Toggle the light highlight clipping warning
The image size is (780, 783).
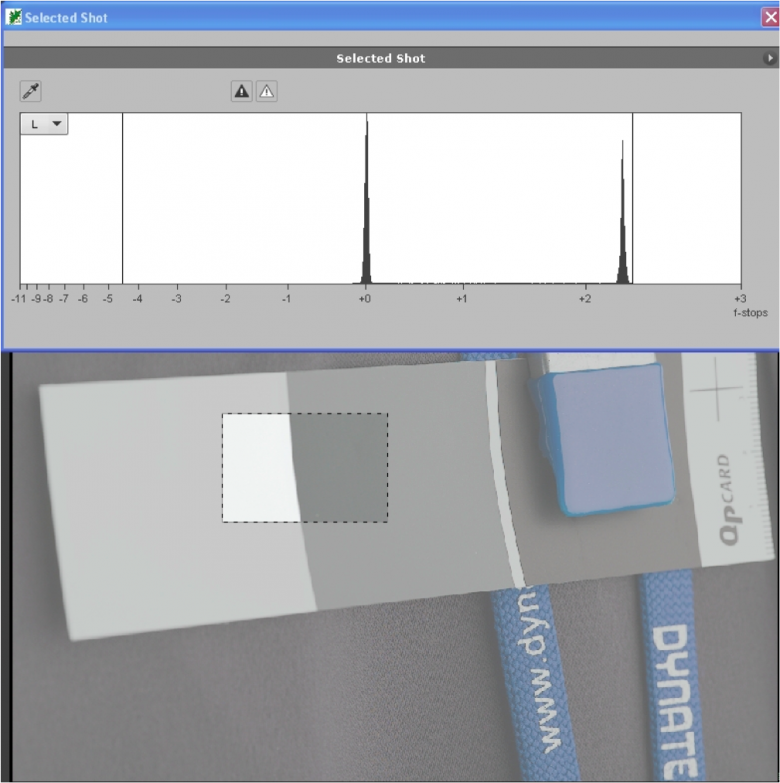point(267,91)
